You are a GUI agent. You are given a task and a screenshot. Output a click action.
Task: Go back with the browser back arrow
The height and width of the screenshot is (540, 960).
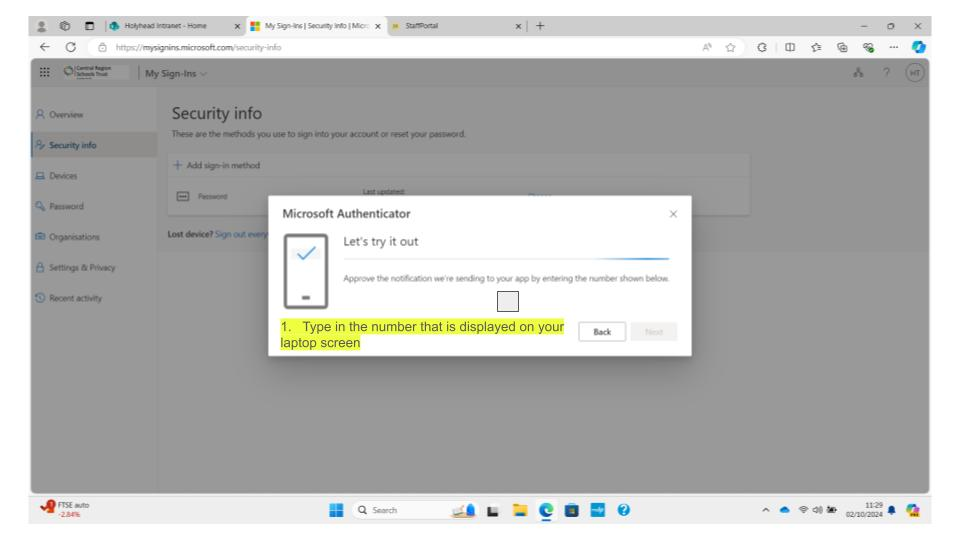[45, 47]
